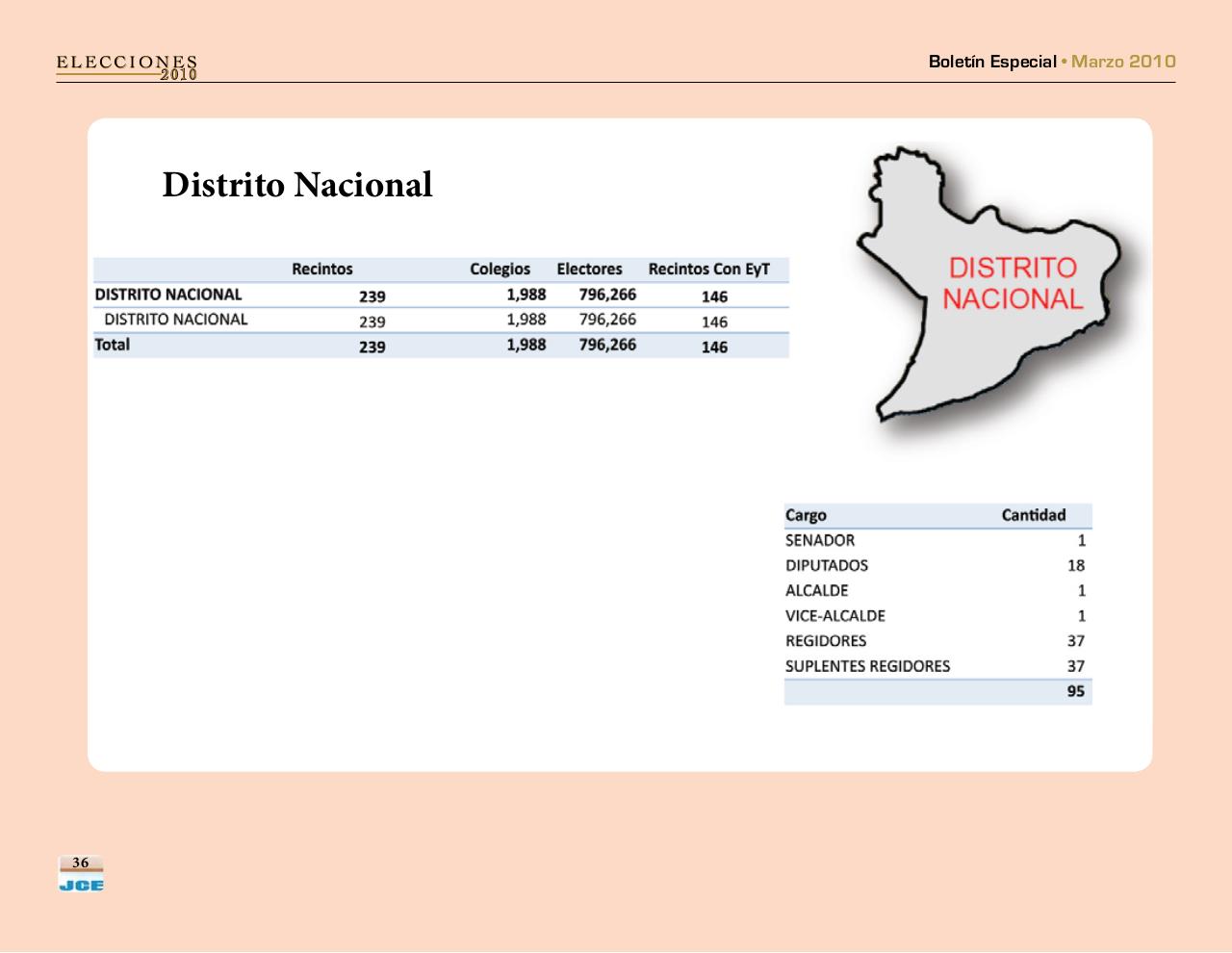The height and width of the screenshot is (953, 1232).
Task: Select the DISTRITO NACIONAL bold table row
Action: [168, 295]
